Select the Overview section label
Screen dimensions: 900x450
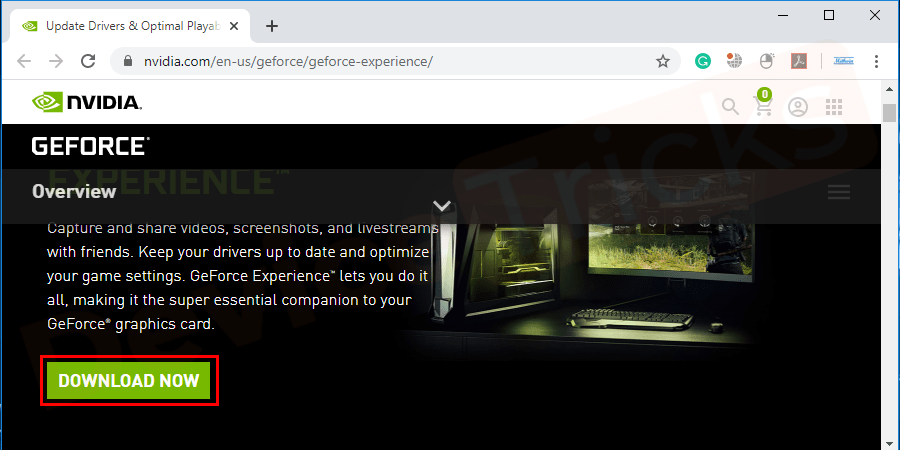(74, 191)
